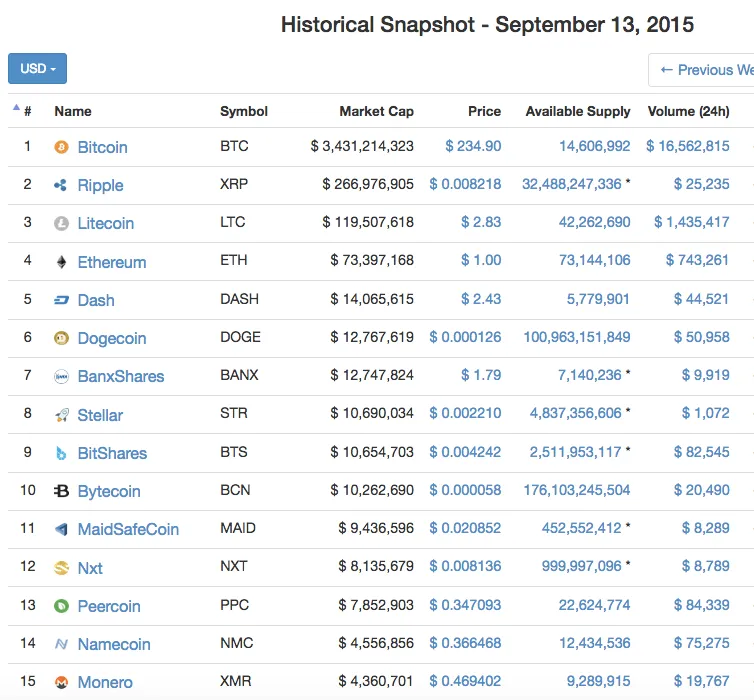Select the DOGE symbol cell

[x=240, y=337]
